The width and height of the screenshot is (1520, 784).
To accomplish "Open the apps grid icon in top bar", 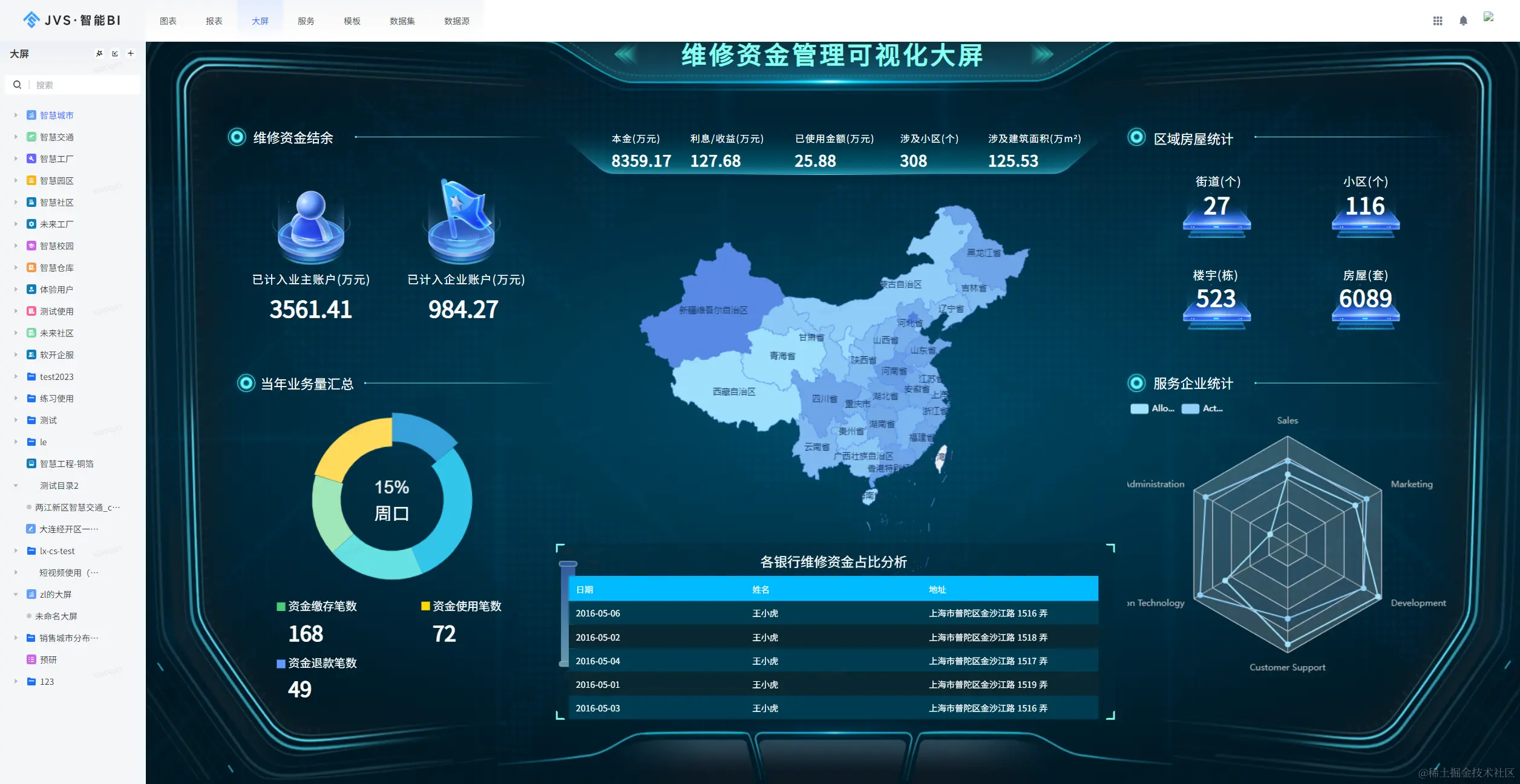I will (x=1438, y=21).
